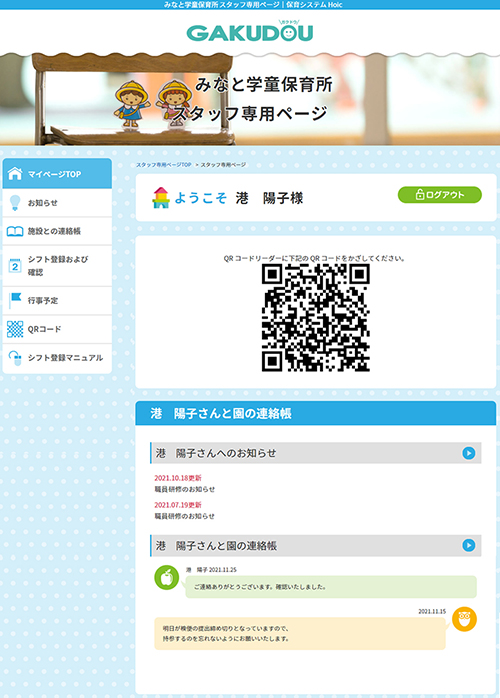Click the QR icon in the sidebar
500x698 pixels.
pyautogui.click(x=15, y=329)
